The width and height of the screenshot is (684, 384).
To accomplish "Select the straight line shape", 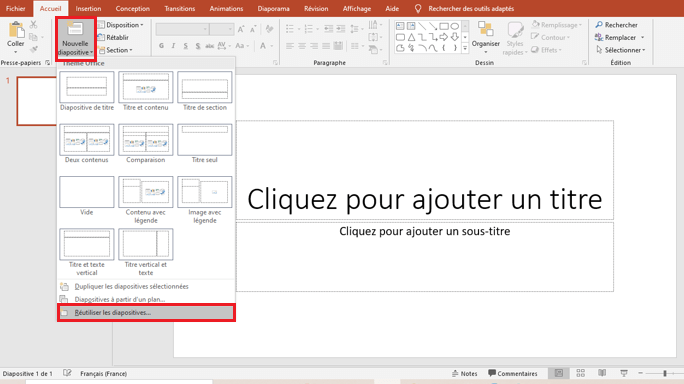I will point(422,26).
